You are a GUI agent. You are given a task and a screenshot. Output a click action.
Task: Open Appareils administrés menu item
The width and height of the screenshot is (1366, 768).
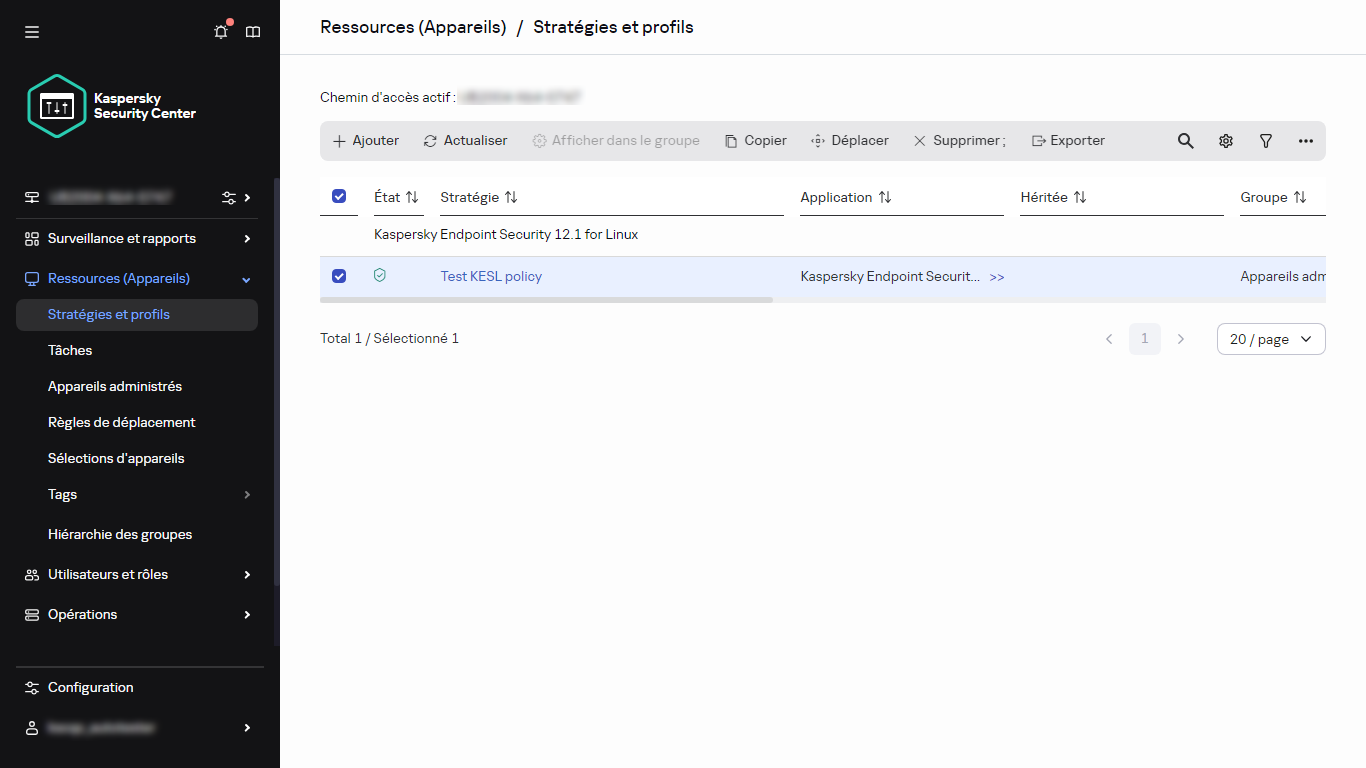[115, 387]
